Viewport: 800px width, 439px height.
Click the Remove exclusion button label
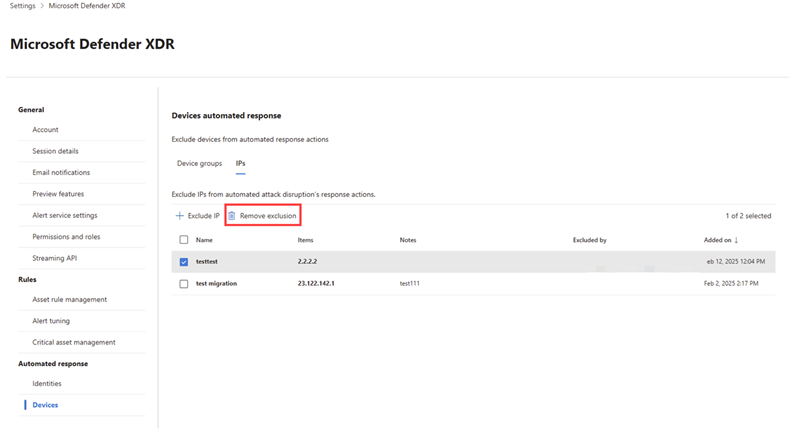click(x=268, y=216)
